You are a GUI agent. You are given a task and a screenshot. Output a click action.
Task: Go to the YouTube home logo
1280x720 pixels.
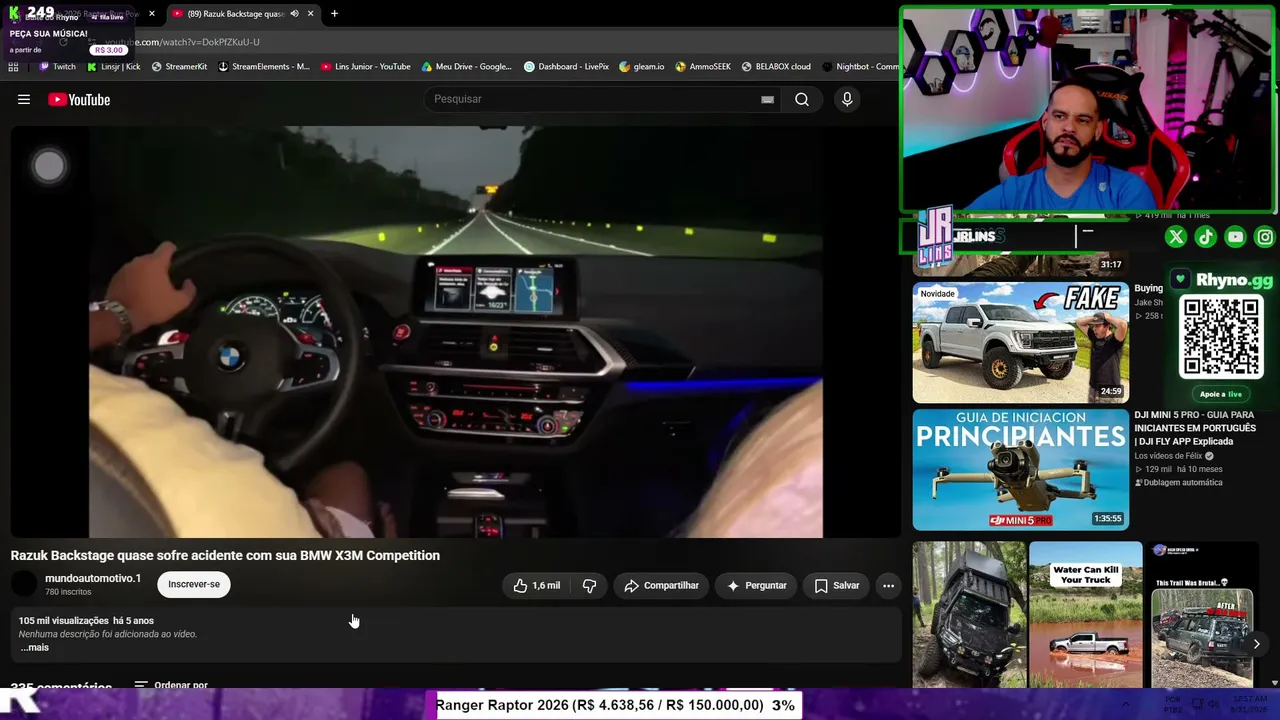[x=79, y=99]
